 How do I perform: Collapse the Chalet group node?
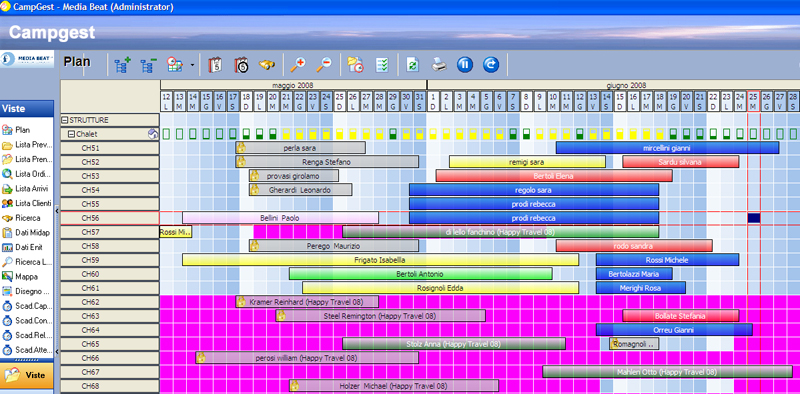pos(71,134)
